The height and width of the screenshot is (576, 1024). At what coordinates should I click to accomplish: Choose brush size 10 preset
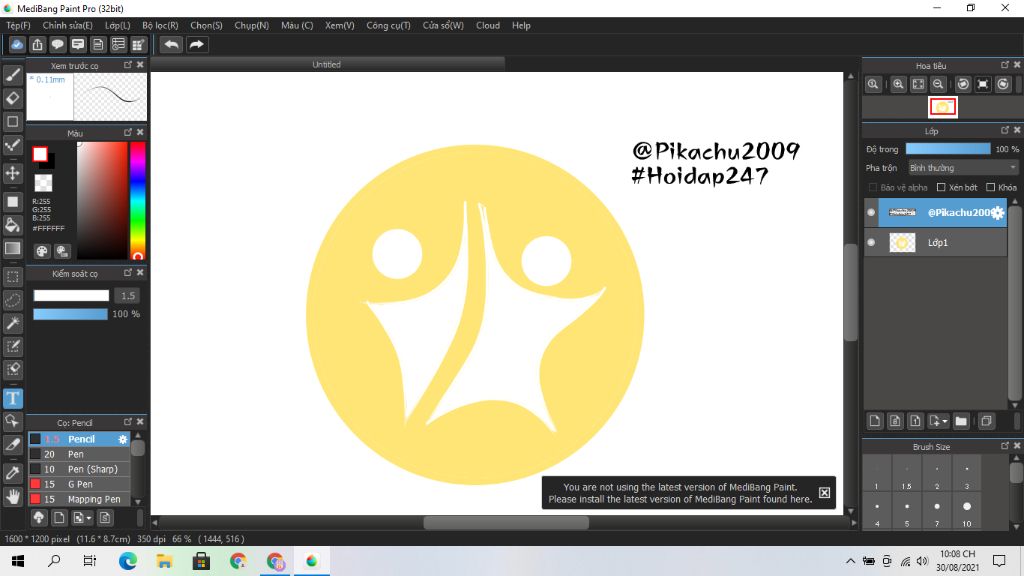point(967,511)
